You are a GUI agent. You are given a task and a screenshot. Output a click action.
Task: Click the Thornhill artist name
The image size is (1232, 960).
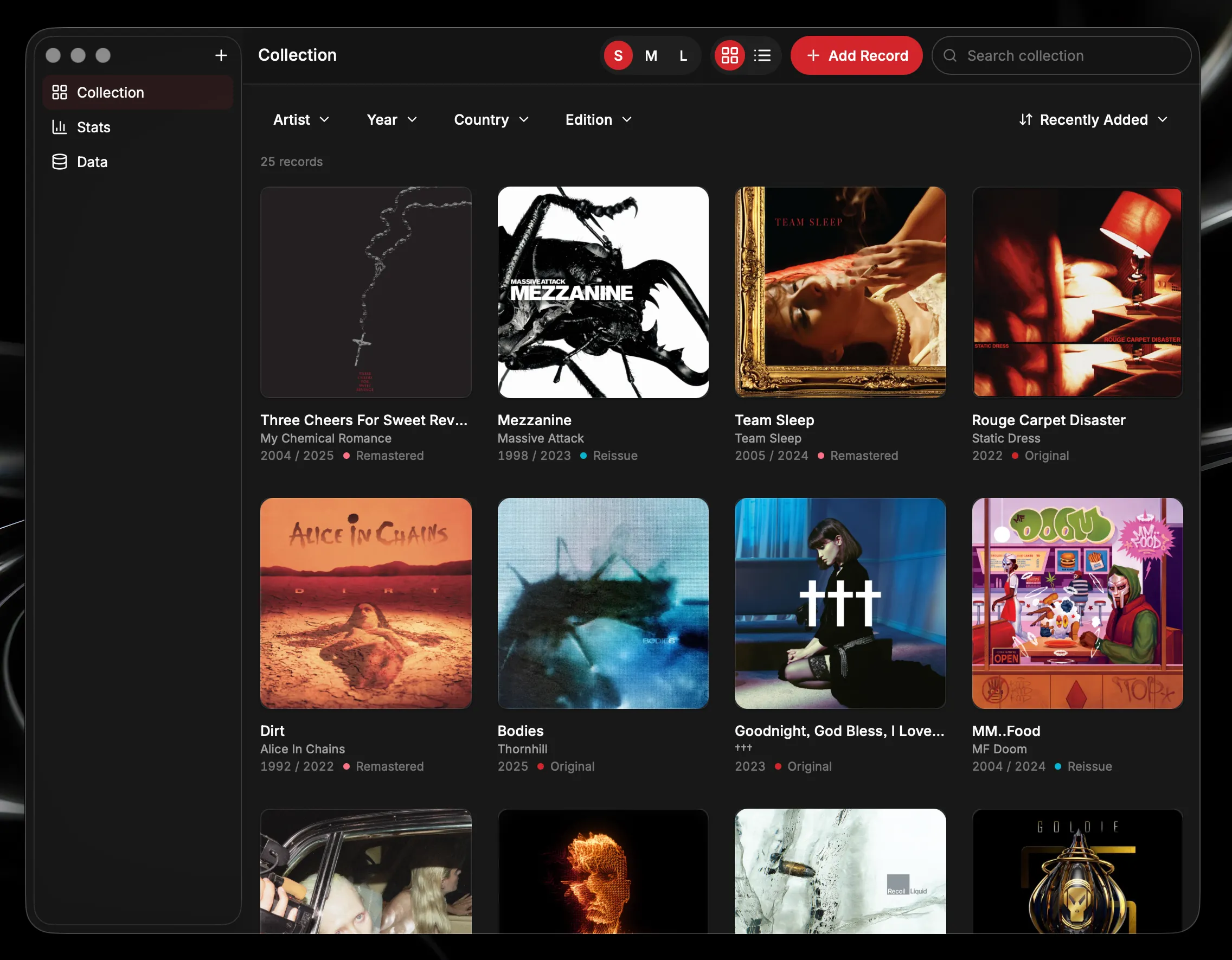pos(522,749)
